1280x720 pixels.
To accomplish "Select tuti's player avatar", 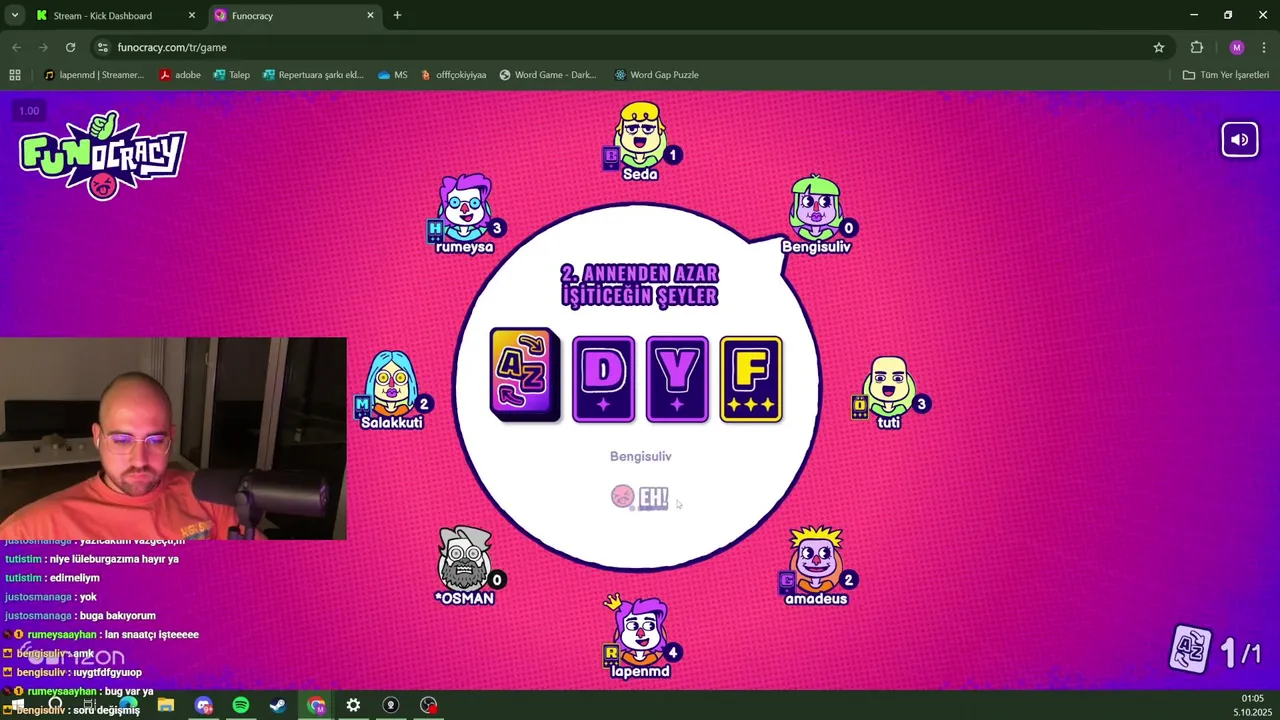I will click(x=889, y=385).
